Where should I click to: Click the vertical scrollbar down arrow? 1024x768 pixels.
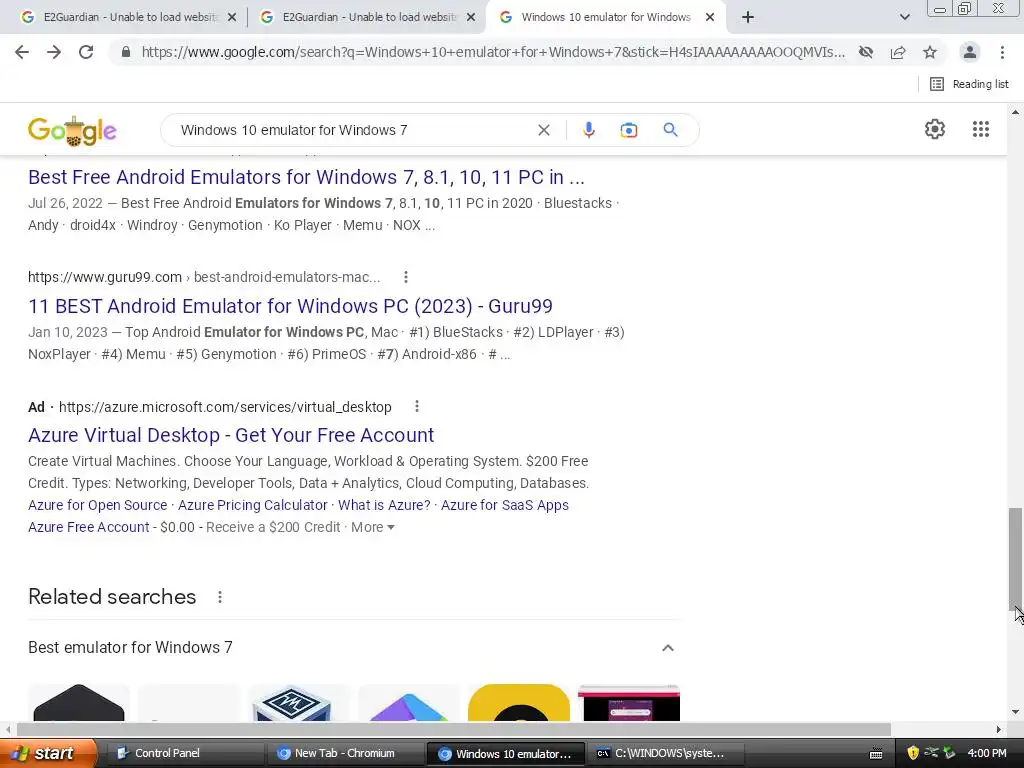point(1015,712)
